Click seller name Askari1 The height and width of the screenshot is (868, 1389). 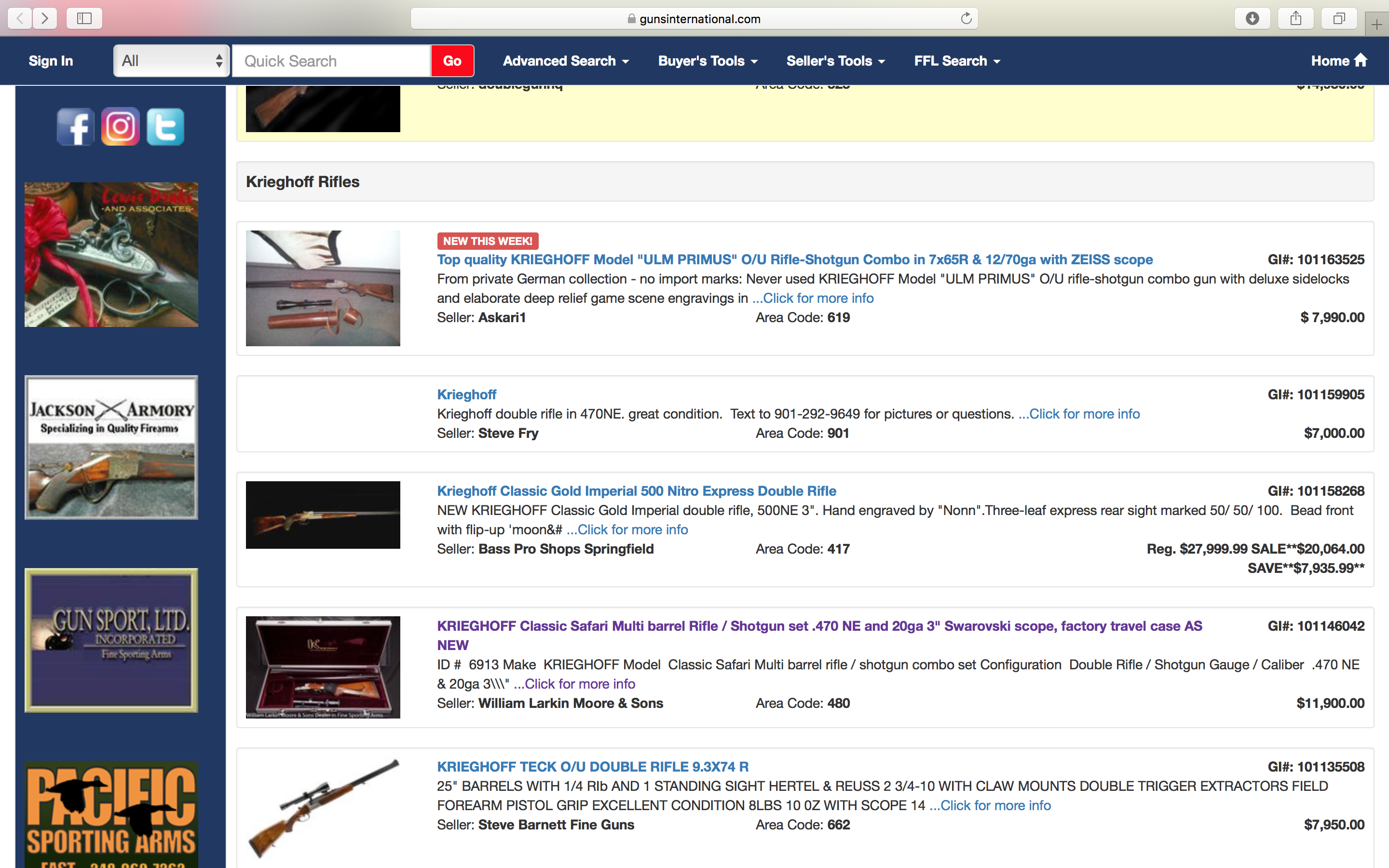click(502, 317)
